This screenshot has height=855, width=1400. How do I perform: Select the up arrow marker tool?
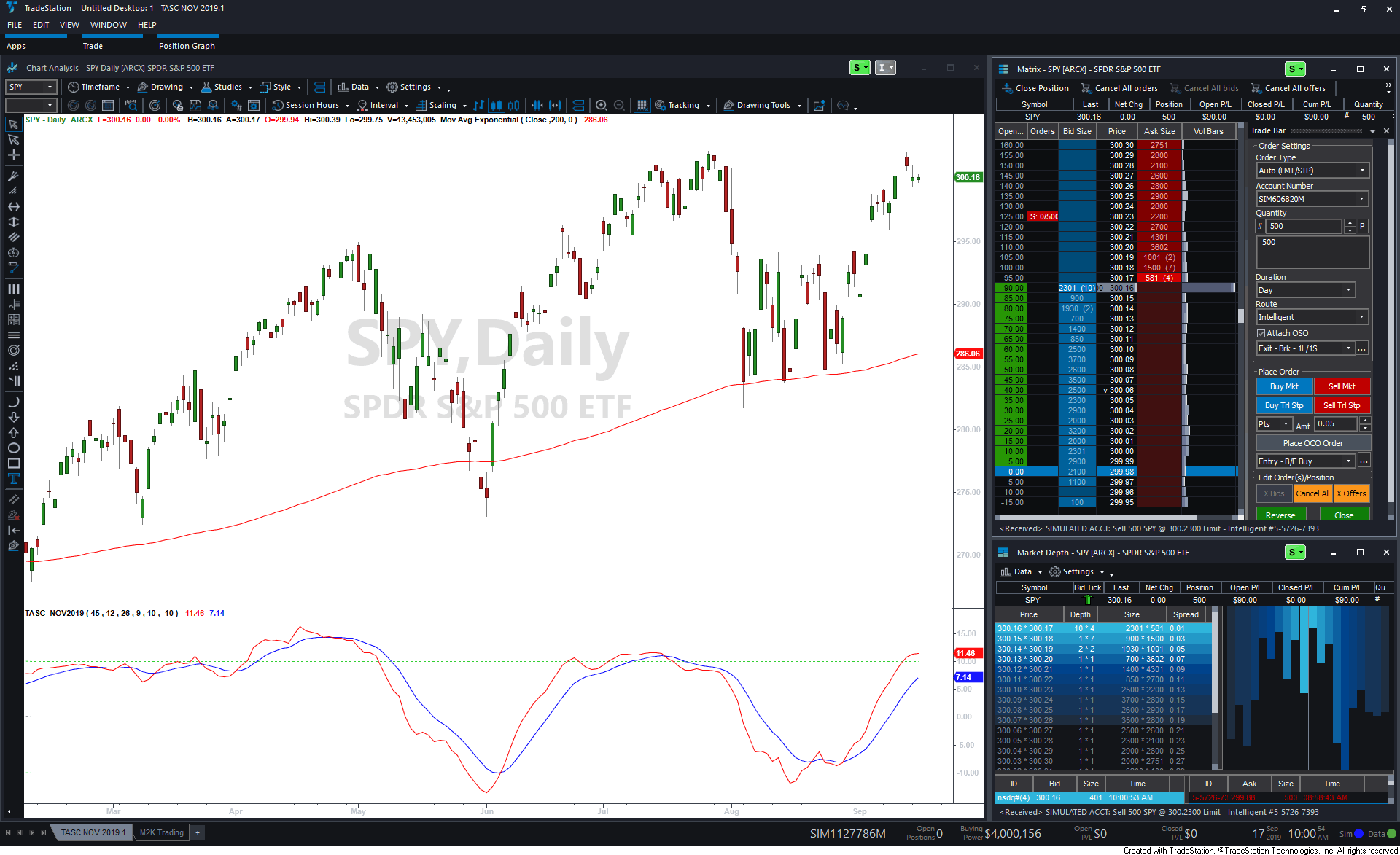pos(13,433)
